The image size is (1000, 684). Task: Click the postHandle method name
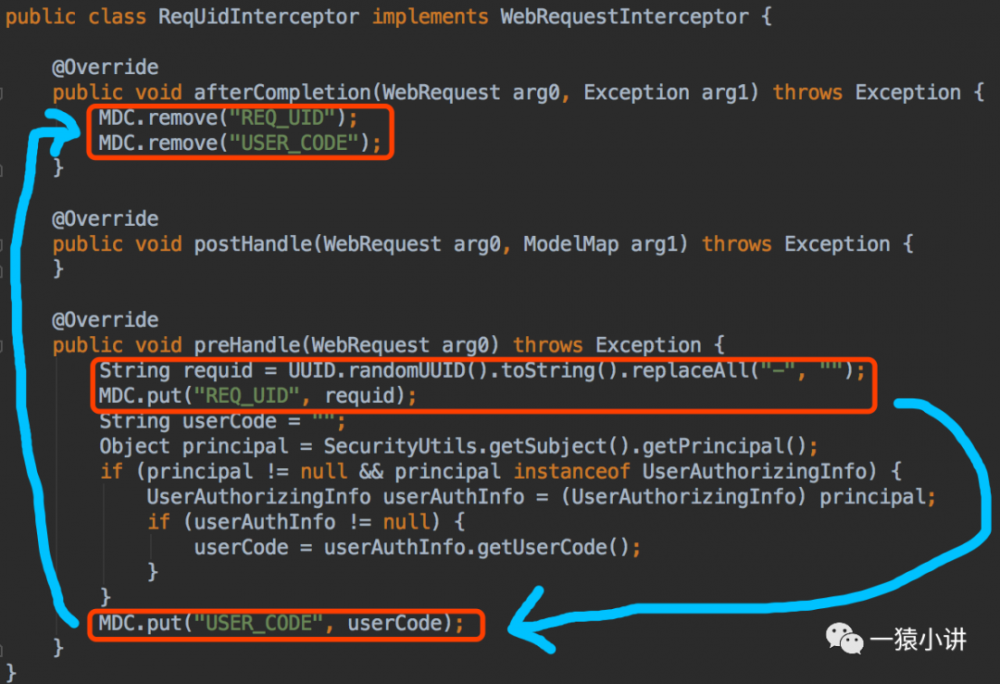tap(253, 244)
